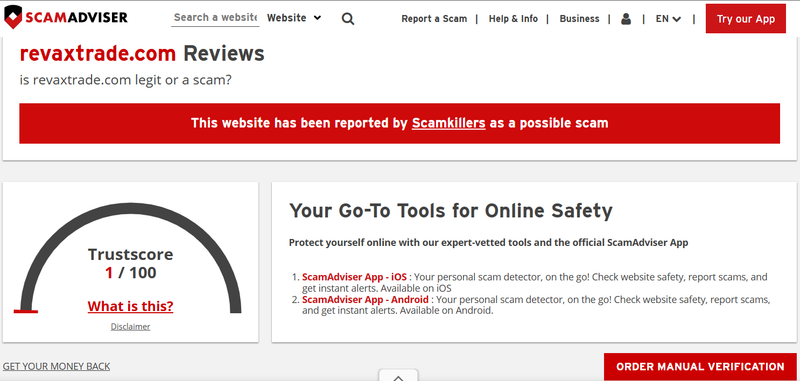800x381 pixels.
Task: Click the red banner about possible scam
Action: (x=399, y=123)
